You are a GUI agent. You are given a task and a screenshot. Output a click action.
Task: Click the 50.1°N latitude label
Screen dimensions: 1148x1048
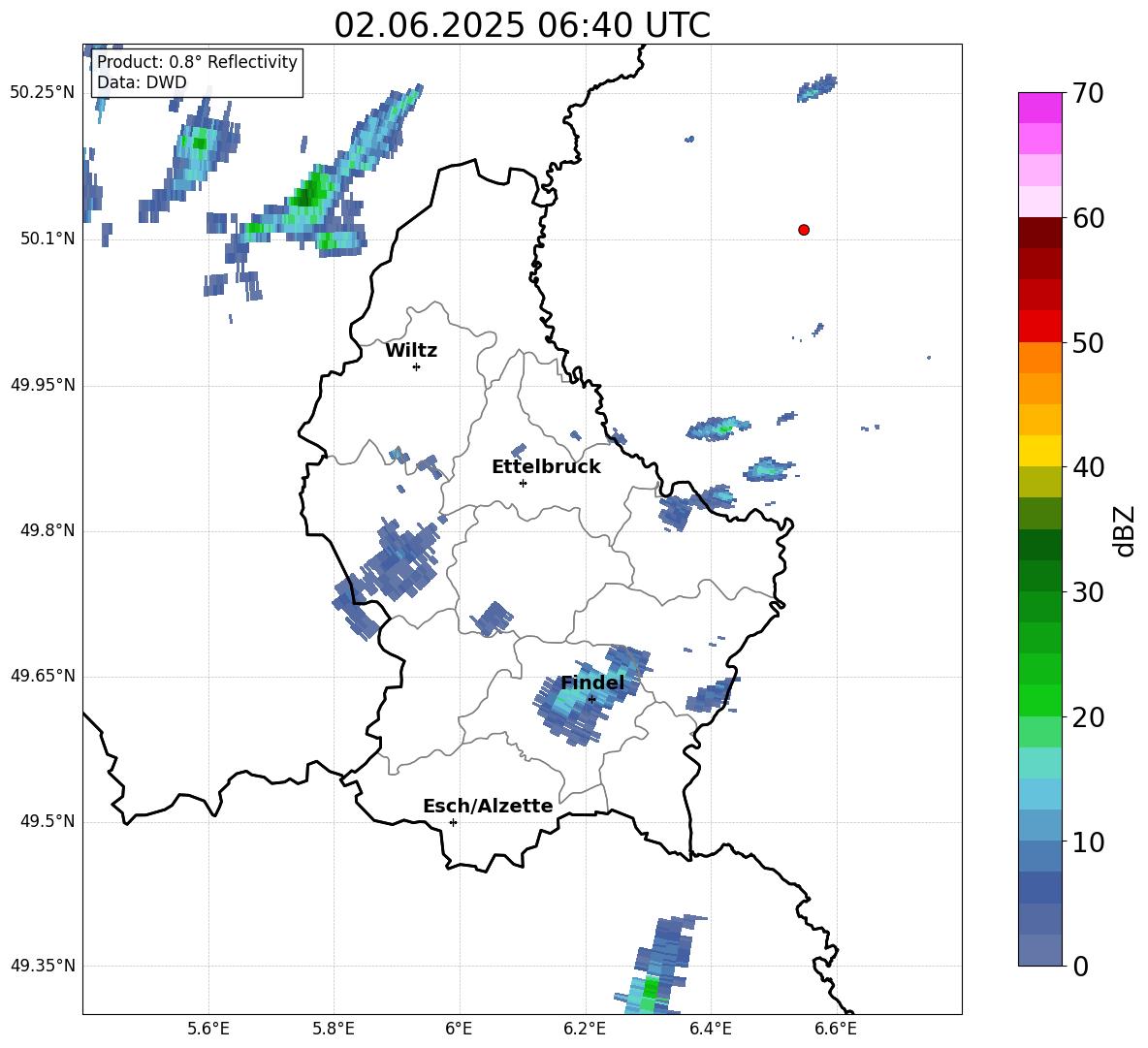click(48, 238)
